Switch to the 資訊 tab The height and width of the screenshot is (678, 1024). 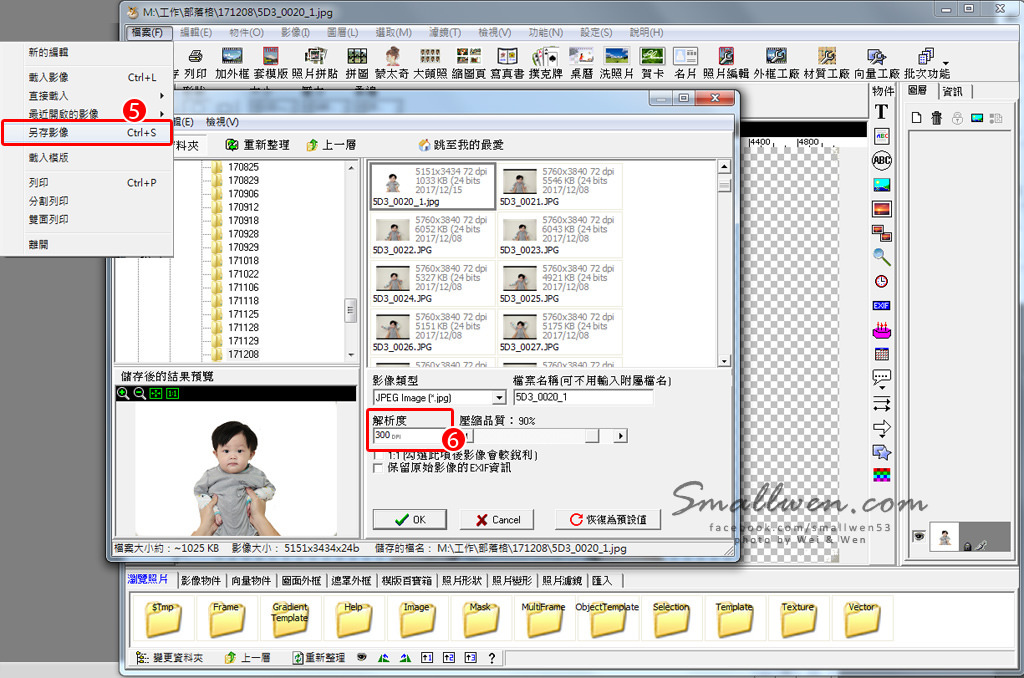pos(952,91)
